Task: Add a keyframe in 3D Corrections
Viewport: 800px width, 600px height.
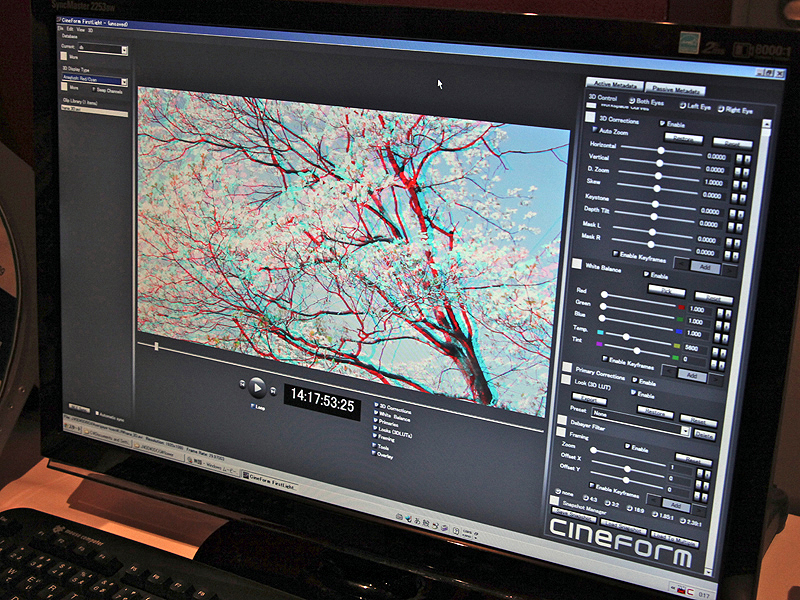Action: tap(705, 267)
